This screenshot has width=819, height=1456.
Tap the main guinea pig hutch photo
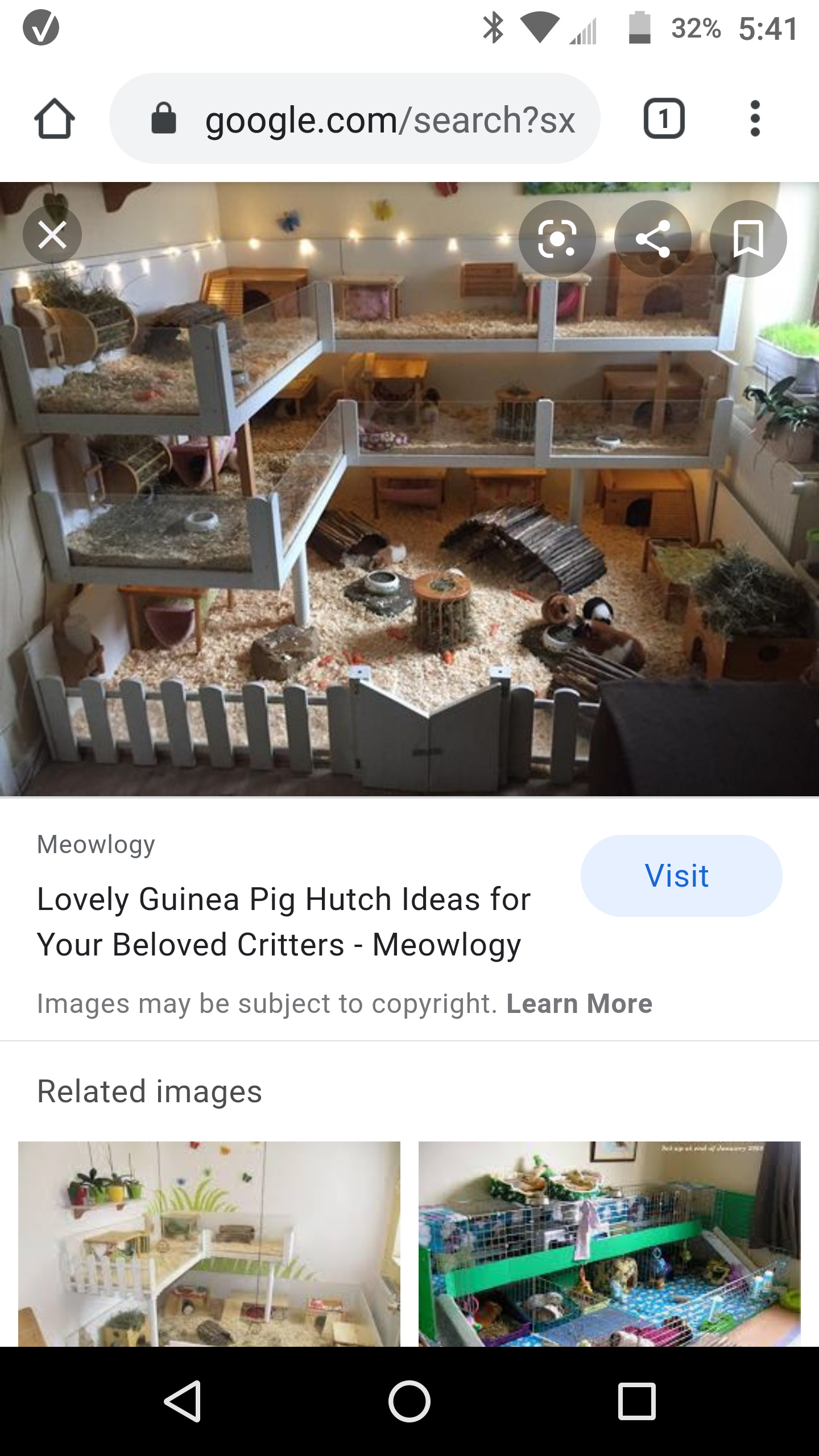point(409,489)
